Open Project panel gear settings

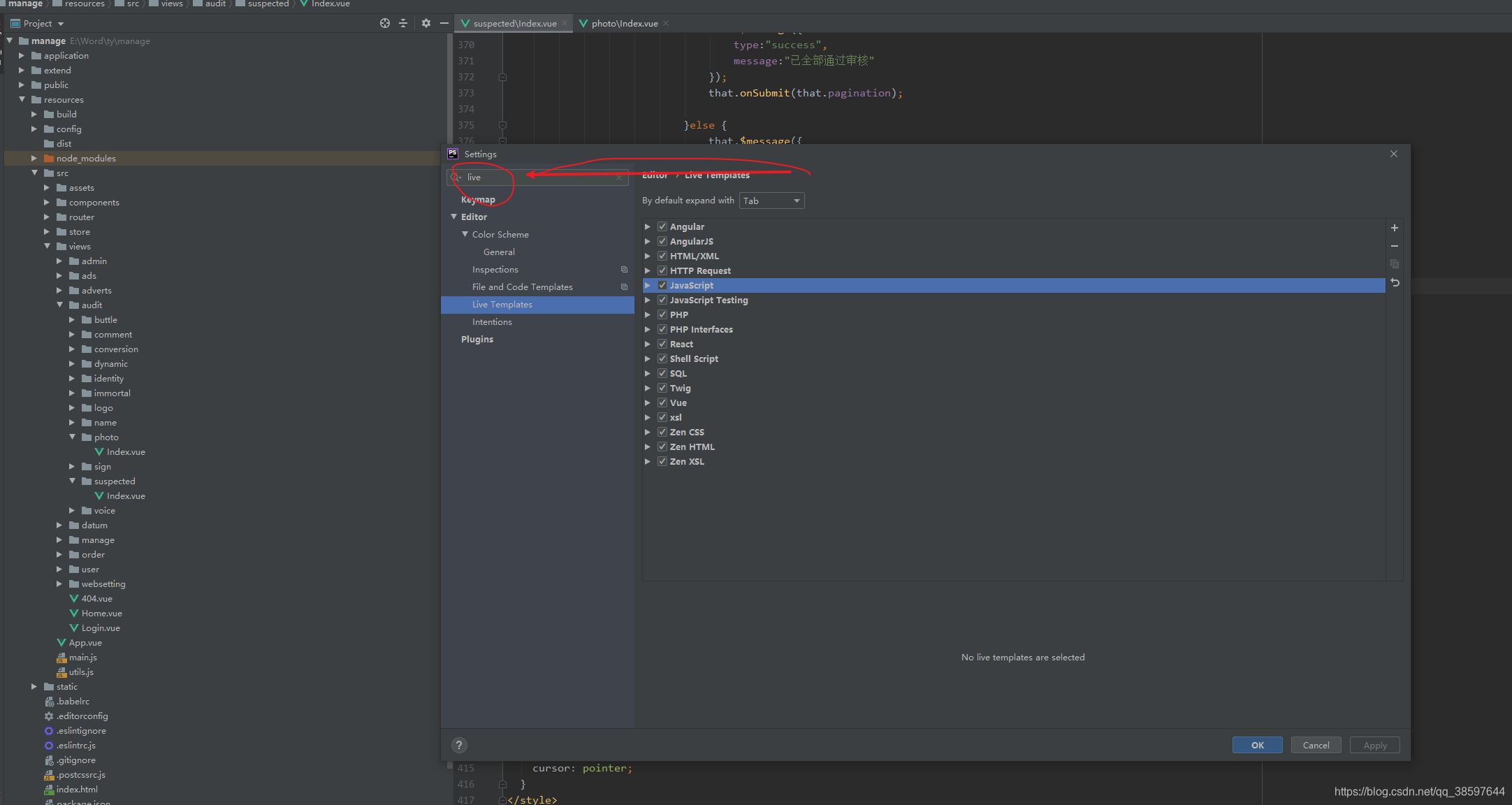pyautogui.click(x=426, y=23)
